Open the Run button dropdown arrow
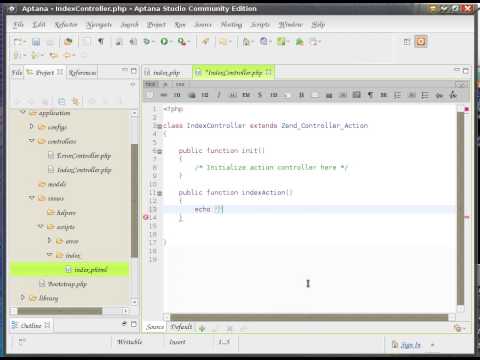This screenshot has height=360, width=480. (x=171, y=42)
